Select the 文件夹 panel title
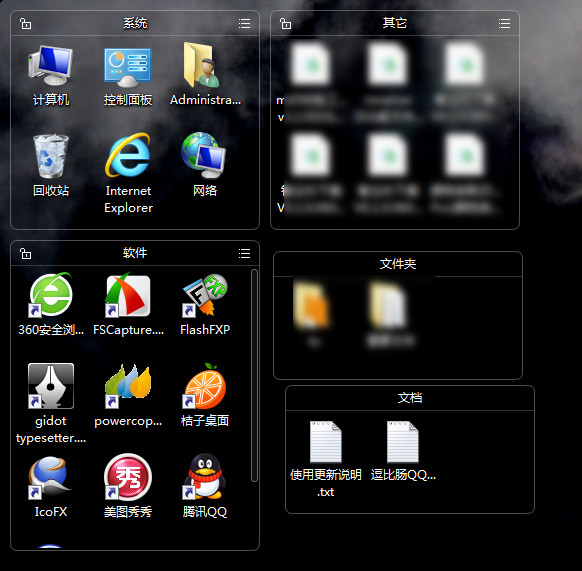This screenshot has width=582, height=571. 398,264
